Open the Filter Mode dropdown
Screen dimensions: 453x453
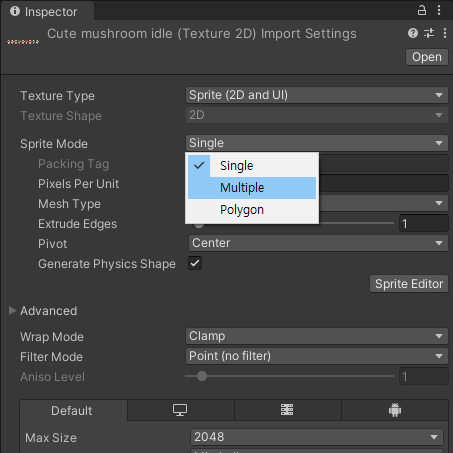[317, 356]
